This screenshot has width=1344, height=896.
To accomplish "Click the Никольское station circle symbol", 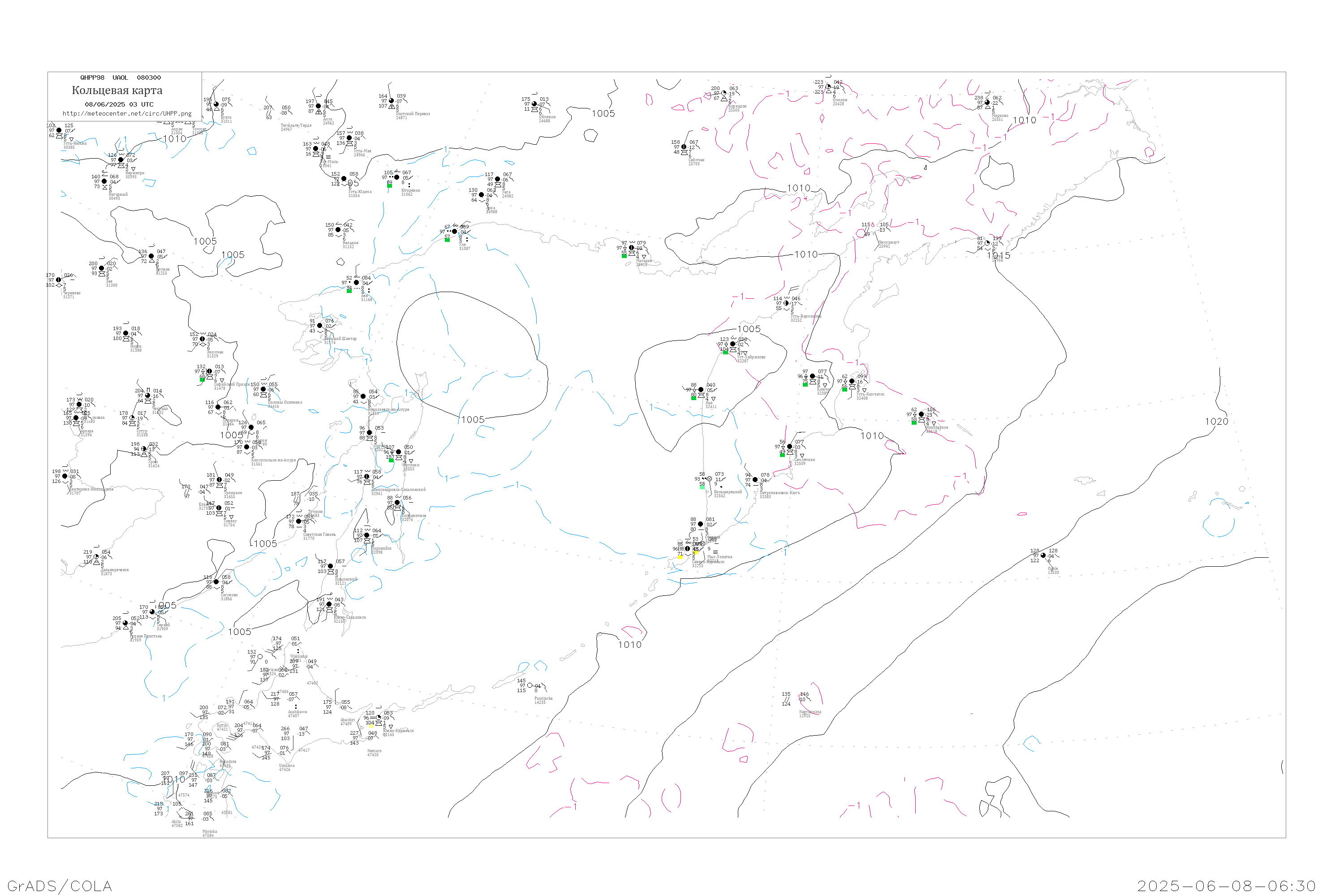I will (x=921, y=414).
